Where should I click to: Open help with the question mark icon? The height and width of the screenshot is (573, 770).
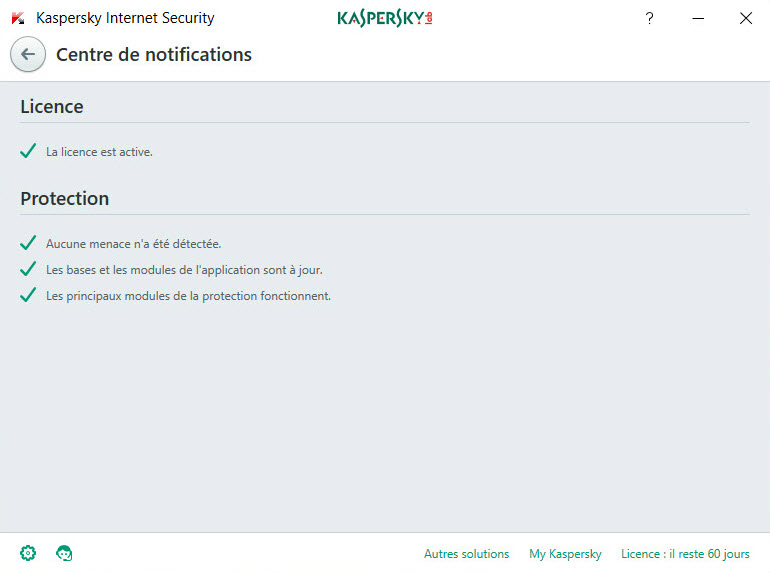[649, 19]
